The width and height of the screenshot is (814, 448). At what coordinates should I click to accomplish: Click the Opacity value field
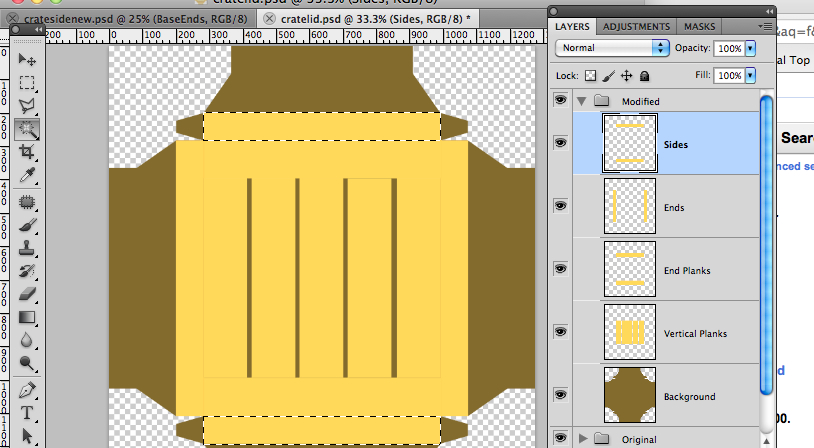[x=729, y=48]
